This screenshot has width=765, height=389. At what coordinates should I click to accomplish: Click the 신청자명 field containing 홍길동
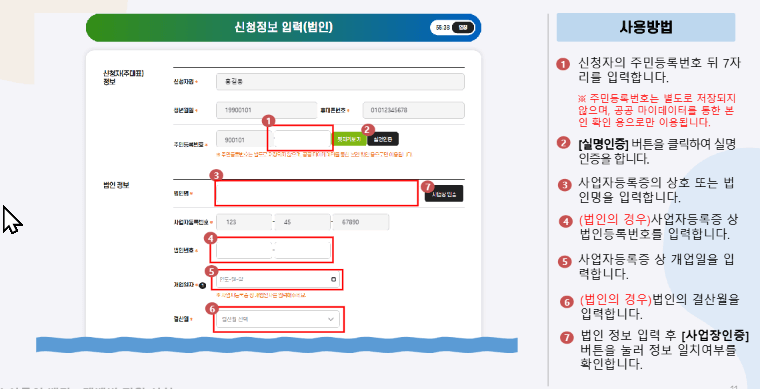pyautogui.click(x=340, y=82)
